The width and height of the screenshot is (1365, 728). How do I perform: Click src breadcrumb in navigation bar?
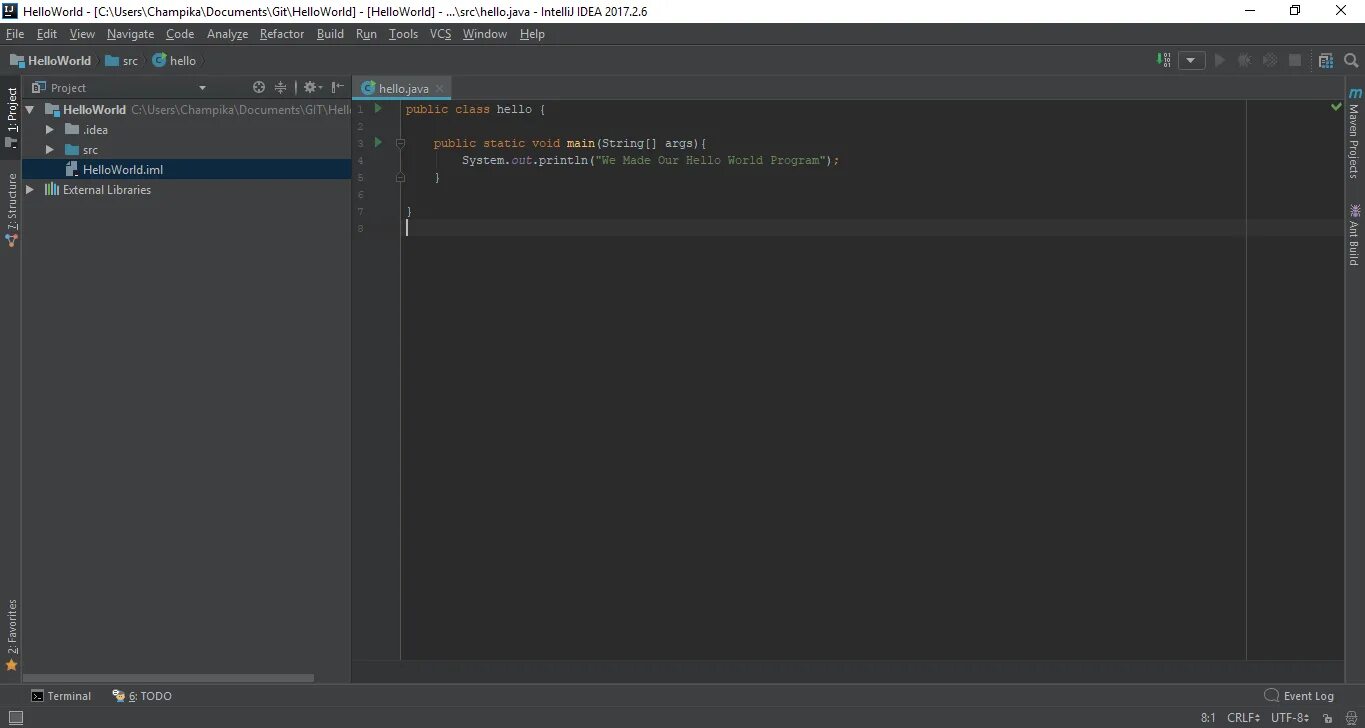pyautogui.click(x=122, y=61)
